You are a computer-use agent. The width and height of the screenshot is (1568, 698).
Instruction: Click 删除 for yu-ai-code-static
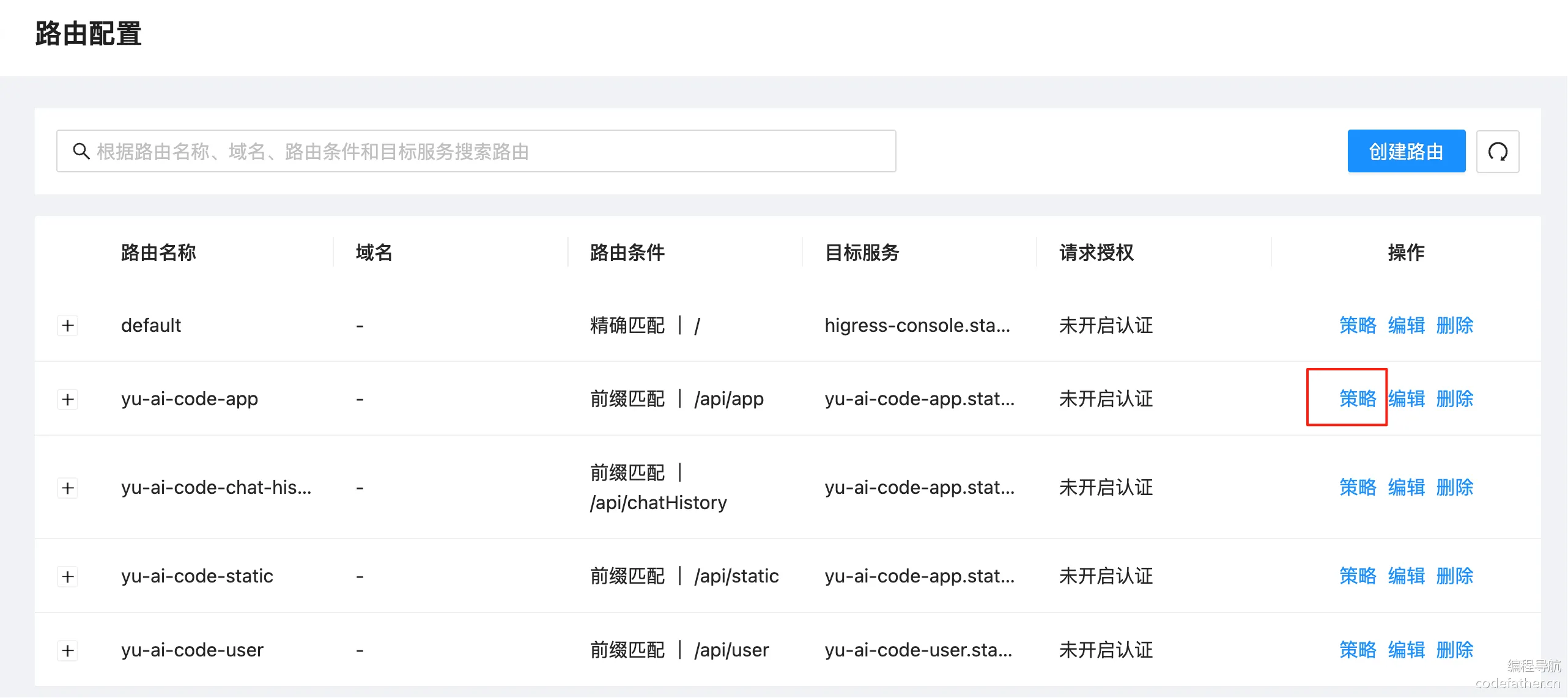tap(1454, 576)
